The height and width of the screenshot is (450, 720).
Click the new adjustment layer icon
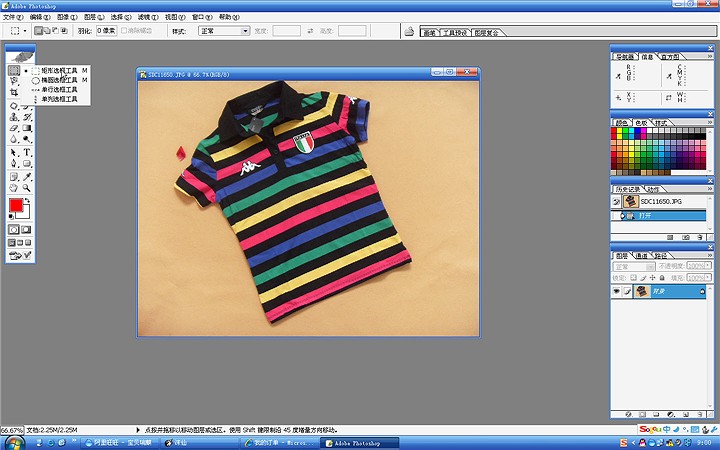coord(670,414)
